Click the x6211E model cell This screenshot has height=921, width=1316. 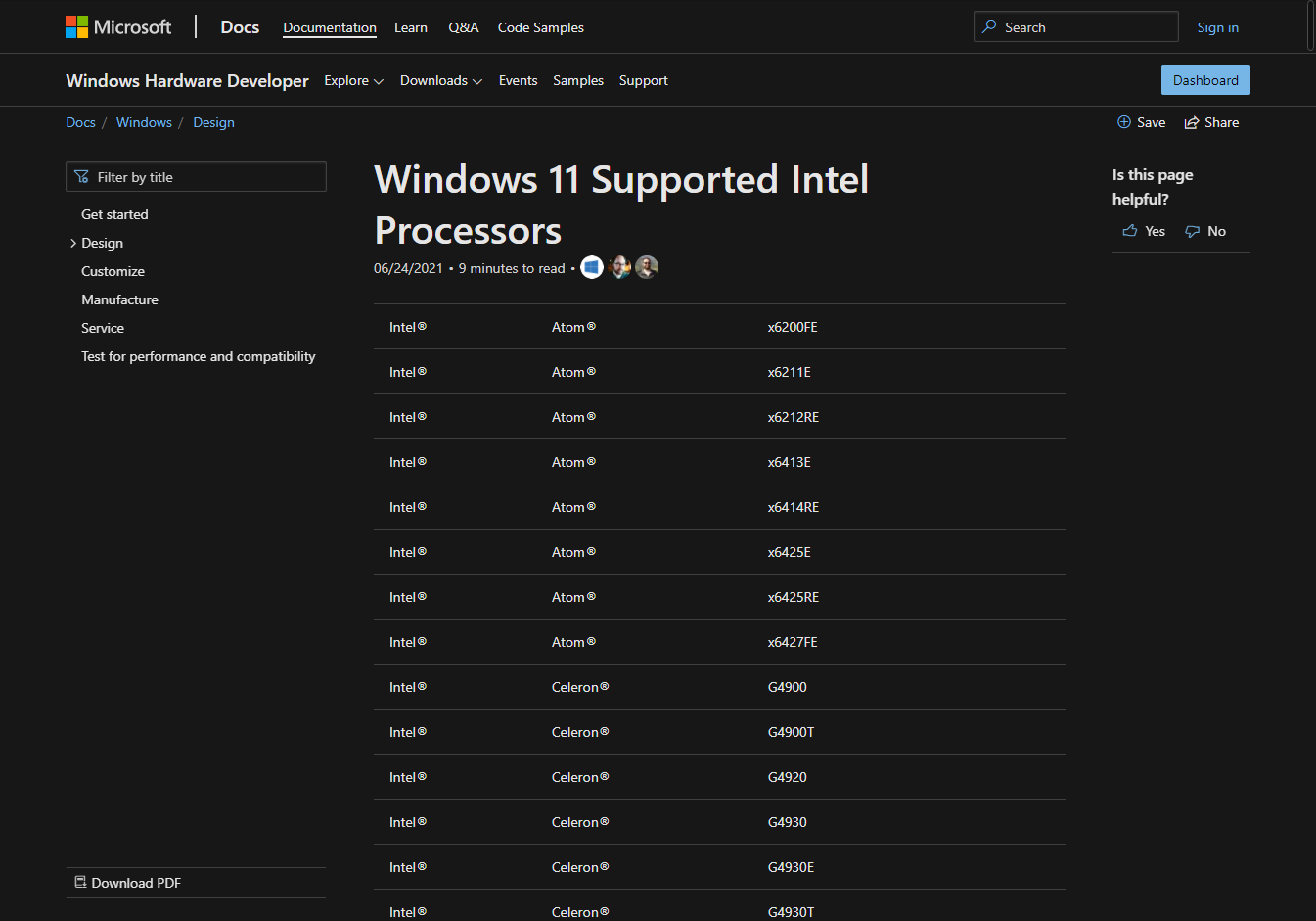point(790,372)
